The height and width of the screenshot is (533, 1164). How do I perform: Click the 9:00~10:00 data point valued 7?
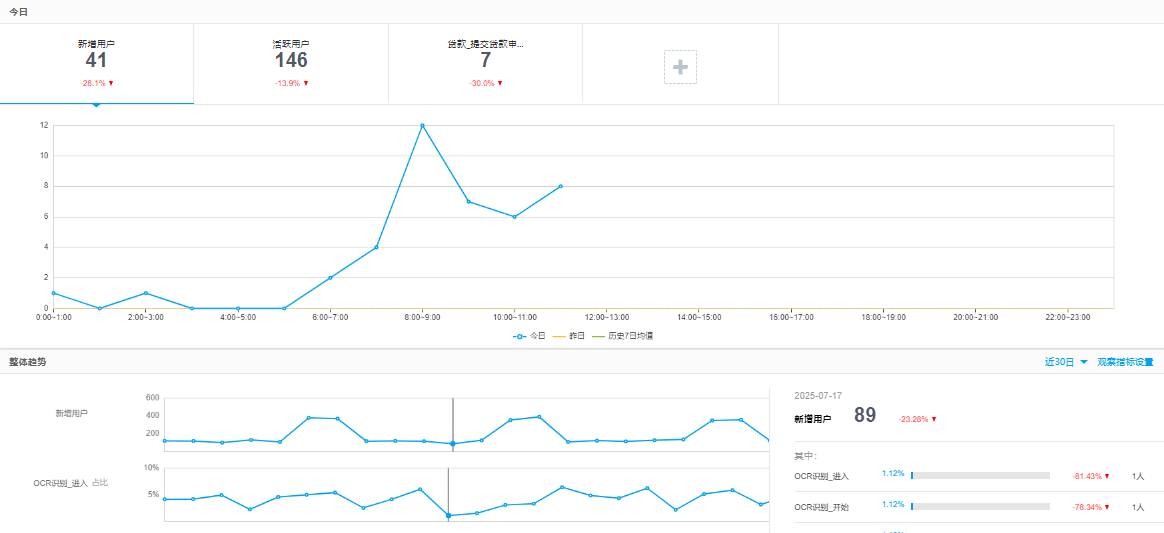coord(468,201)
